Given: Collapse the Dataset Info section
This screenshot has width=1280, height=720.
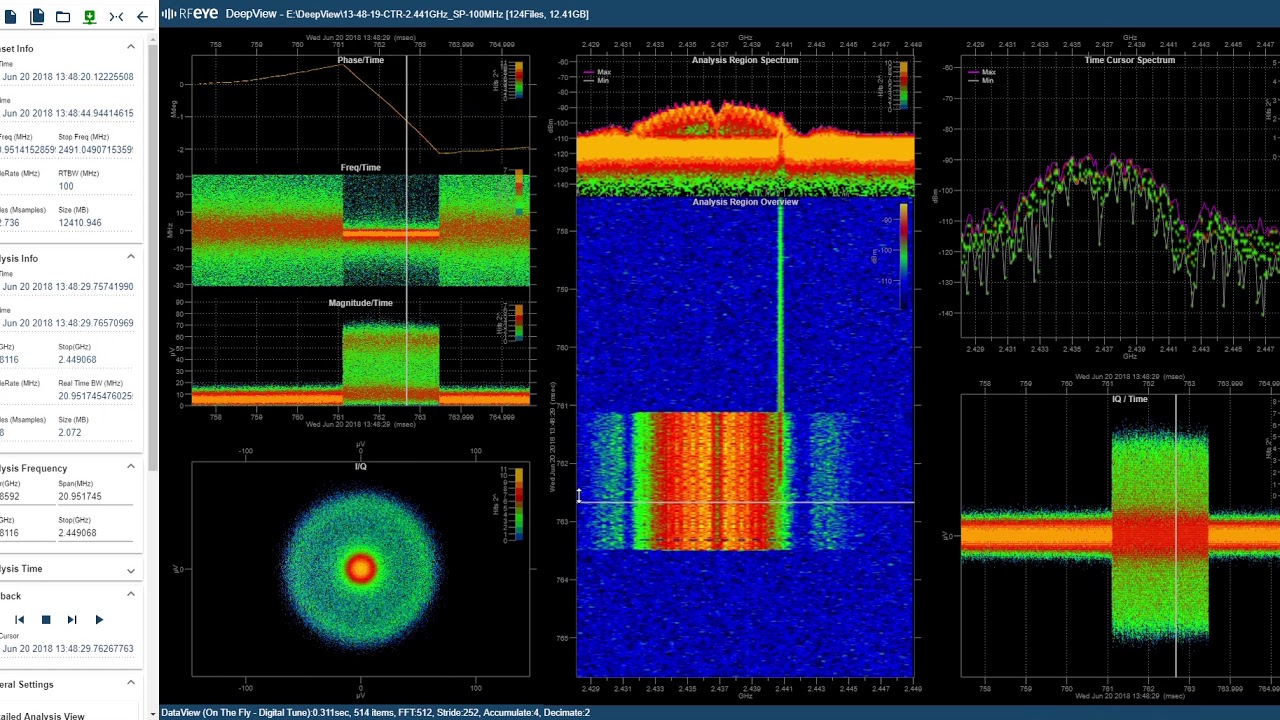Looking at the screenshot, I should coord(130,47).
